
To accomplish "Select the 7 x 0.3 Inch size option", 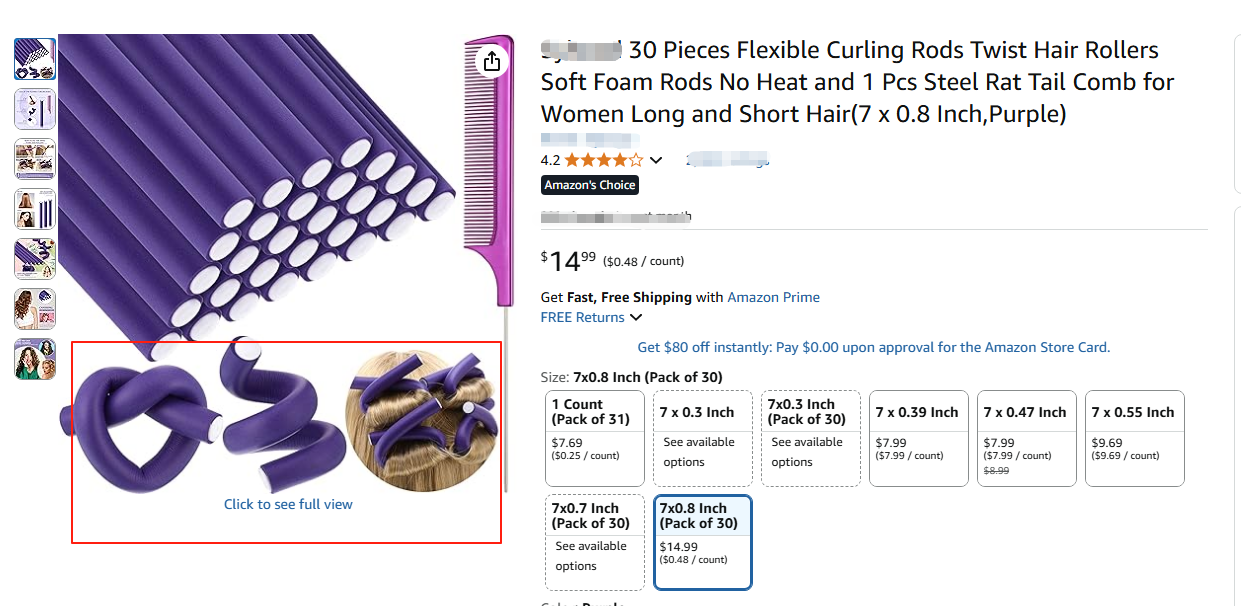I will [x=702, y=438].
